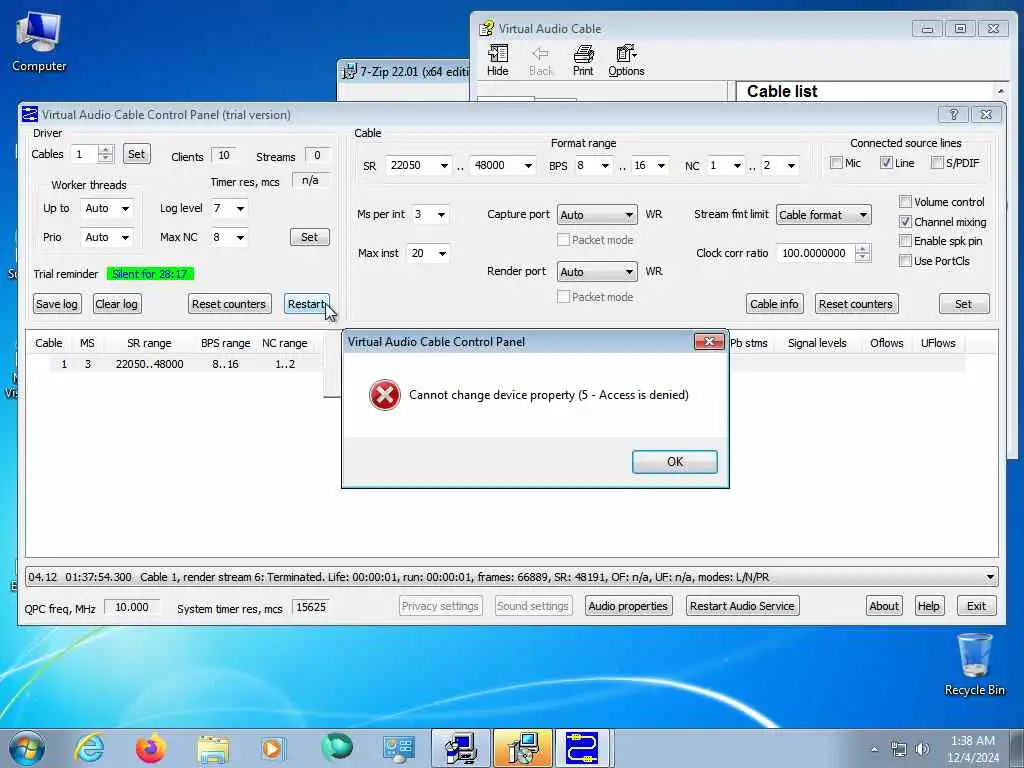Click Audio properties button
Image resolution: width=1024 pixels, height=768 pixels.
(x=628, y=606)
